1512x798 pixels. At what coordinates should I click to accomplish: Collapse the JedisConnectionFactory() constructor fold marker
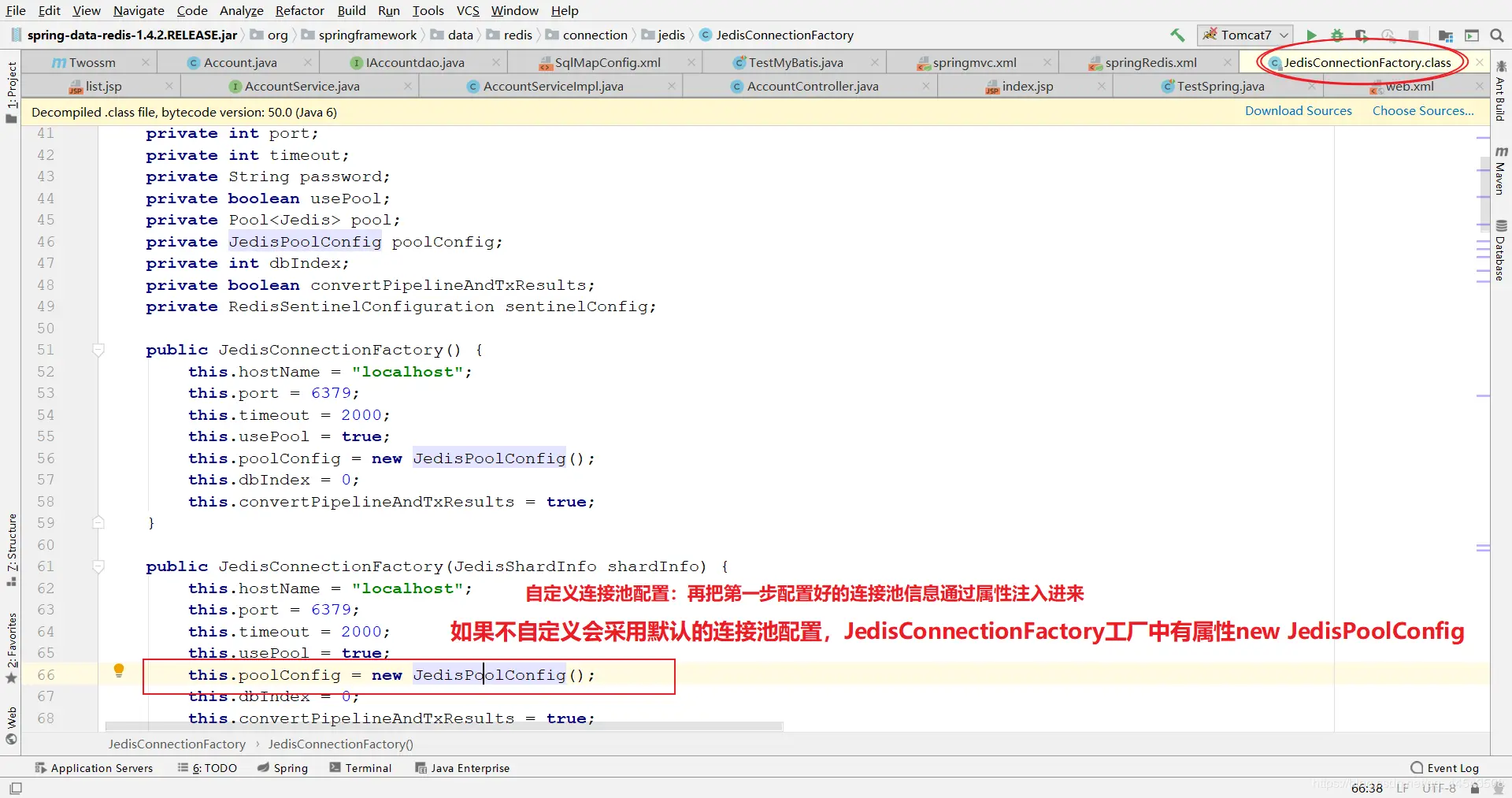tap(98, 350)
